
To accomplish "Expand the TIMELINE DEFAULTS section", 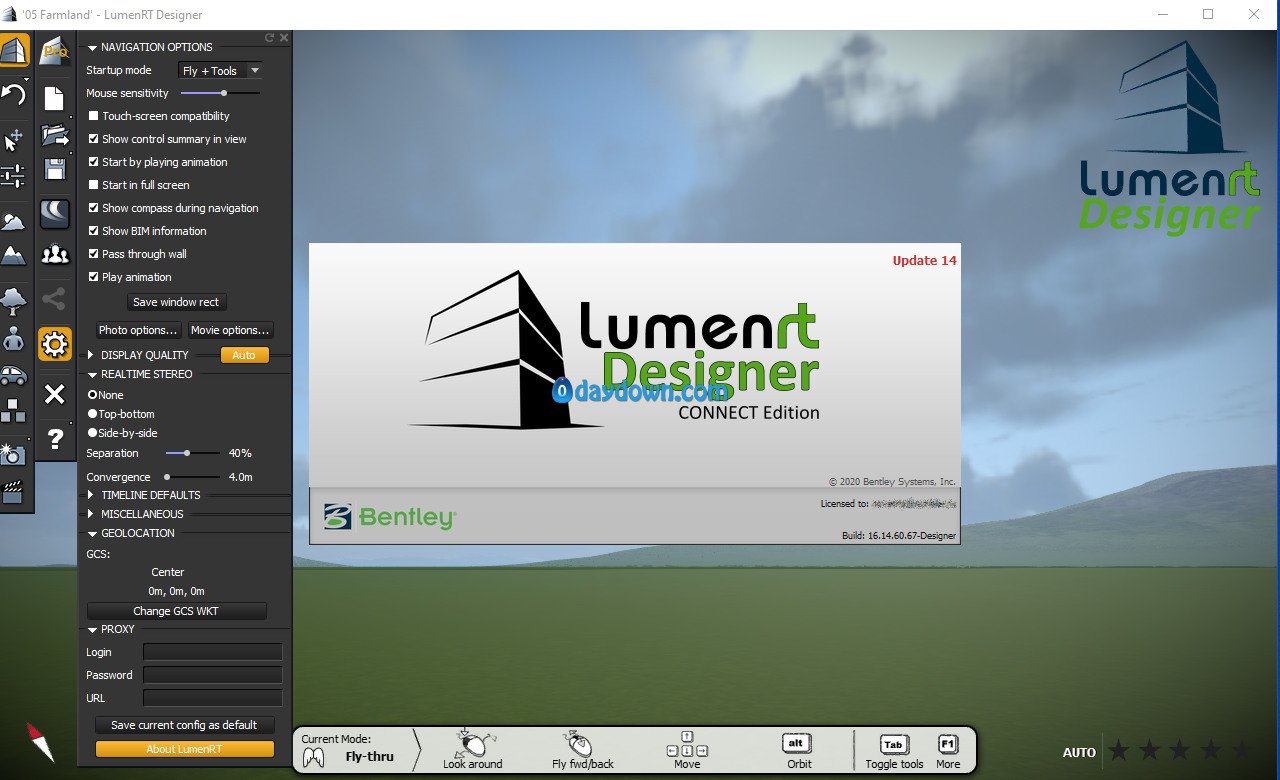I will click(92, 495).
